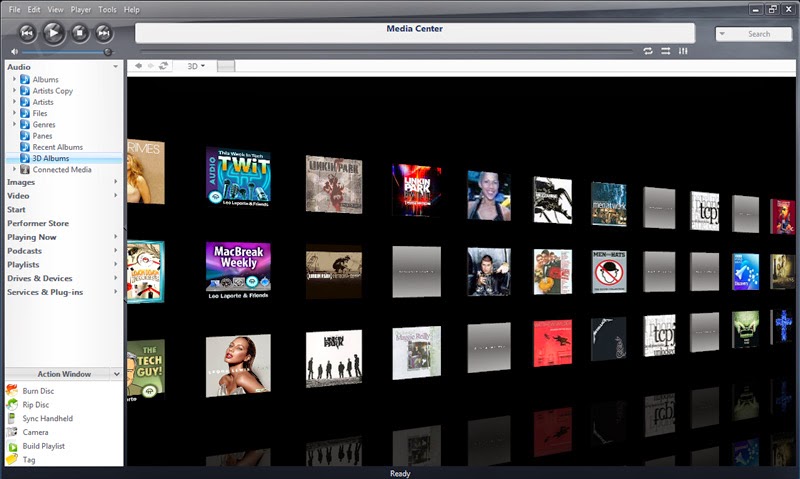The image size is (800, 479).
Task: Click the navigation back arrow
Action: pos(138,66)
